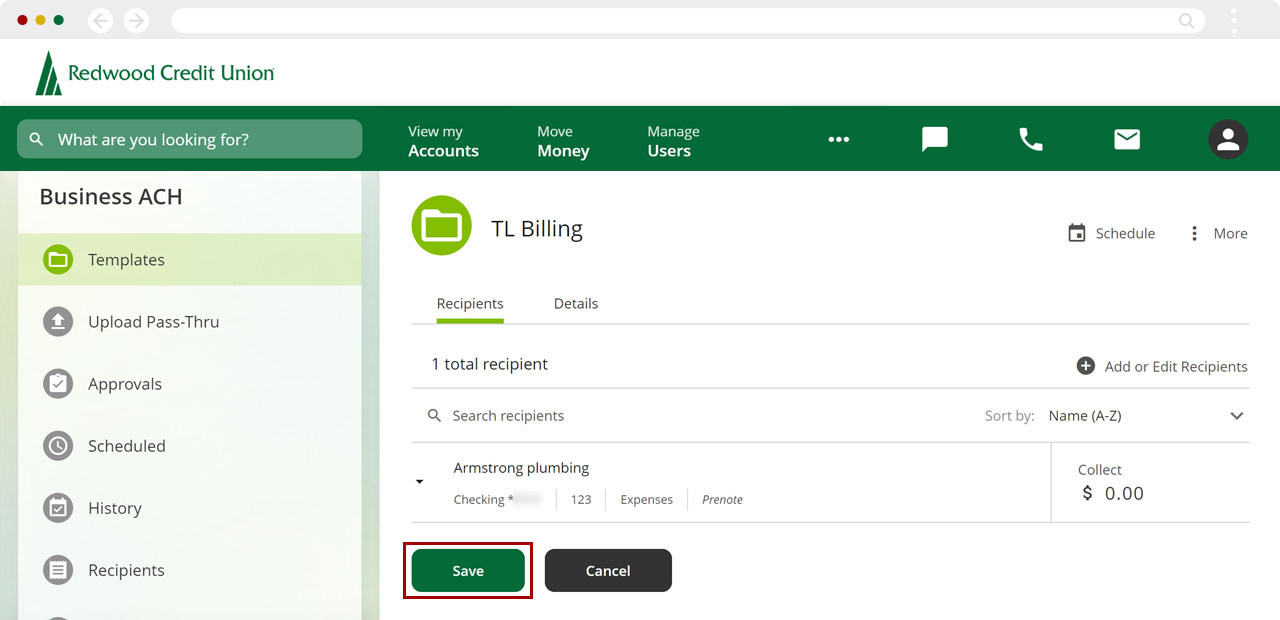Click the More vertical dots icon
The width and height of the screenshot is (1280, 620).
[1193, 233]
